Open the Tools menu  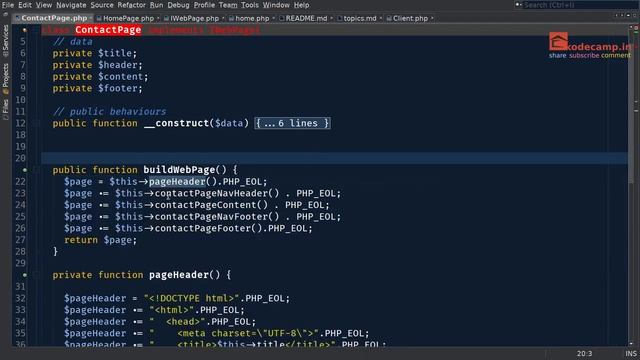click(249, 5)
